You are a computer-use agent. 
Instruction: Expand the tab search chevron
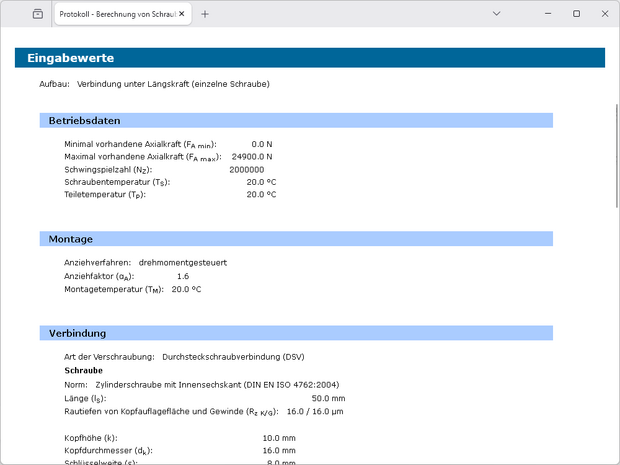[x=497, y=14]
